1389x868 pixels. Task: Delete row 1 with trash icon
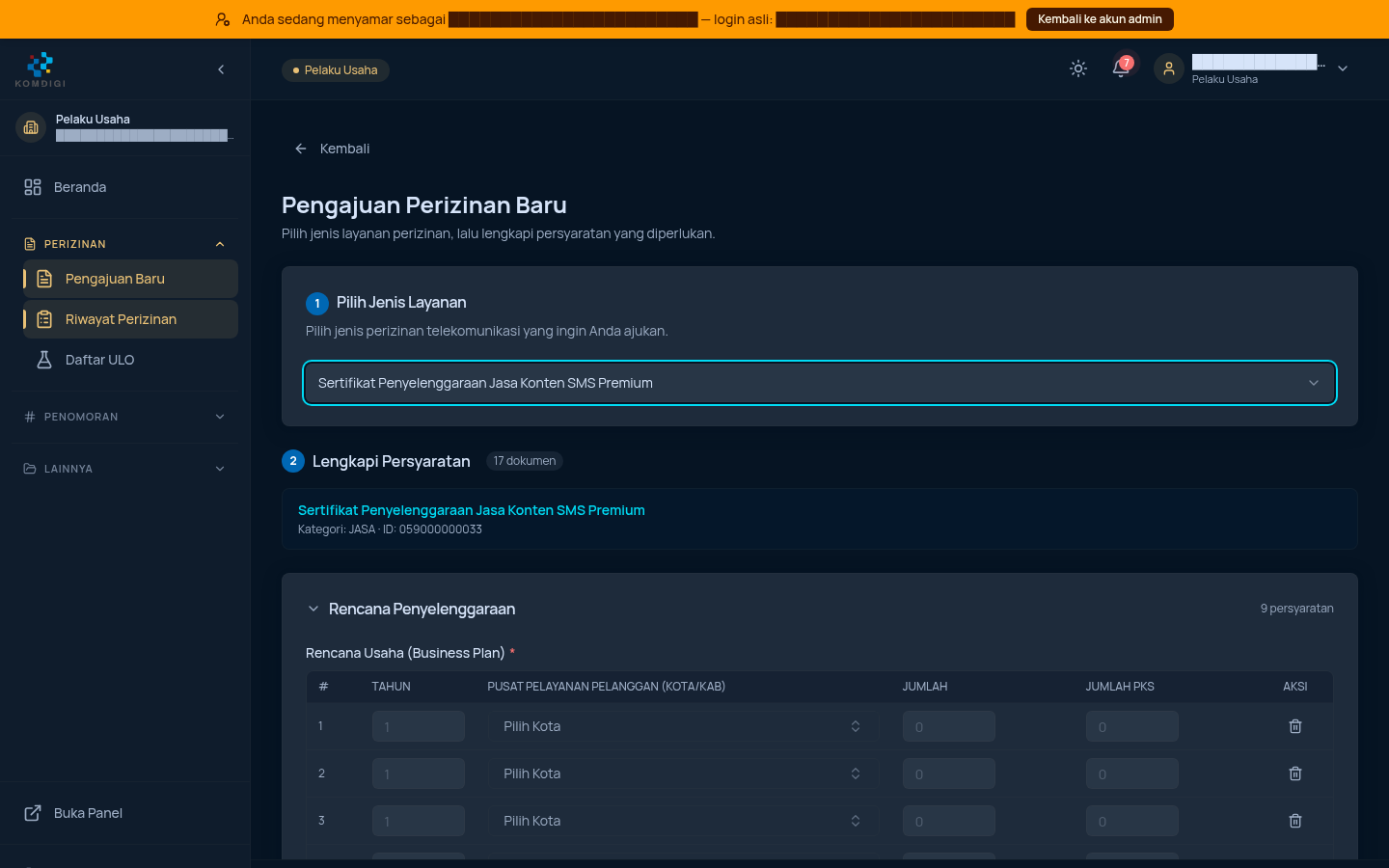point(1295,726)
